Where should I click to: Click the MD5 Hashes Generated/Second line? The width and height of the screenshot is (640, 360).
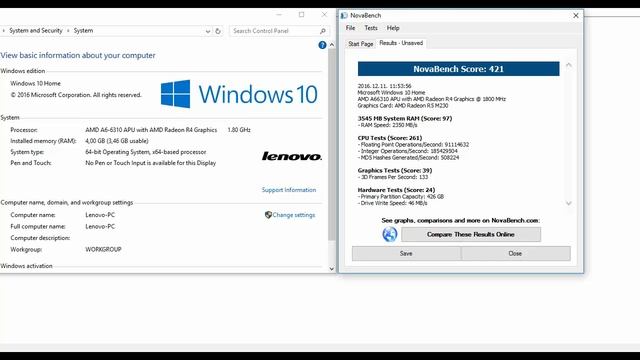point(408,157)
